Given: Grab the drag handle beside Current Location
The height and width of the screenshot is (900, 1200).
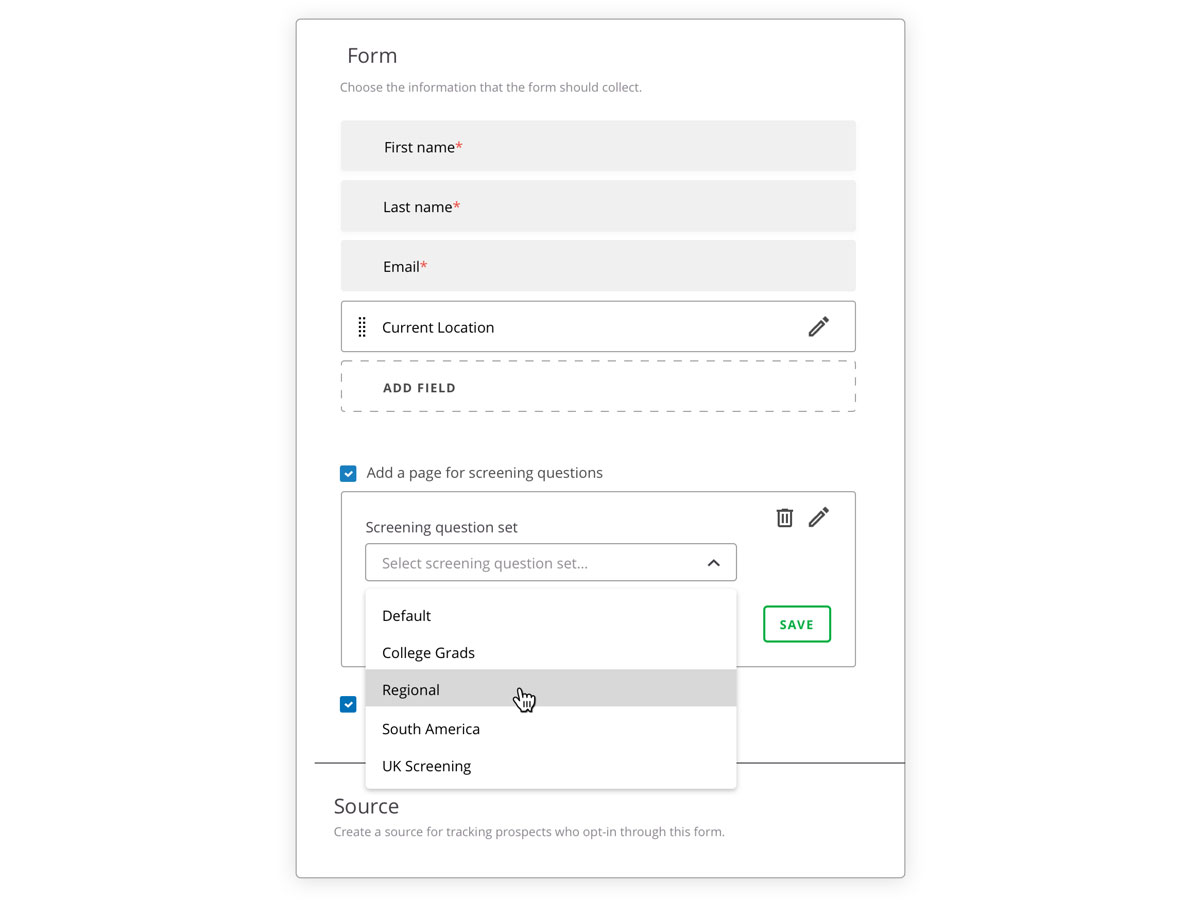Looking at the screenshot, I should click(x=362, y=327).
